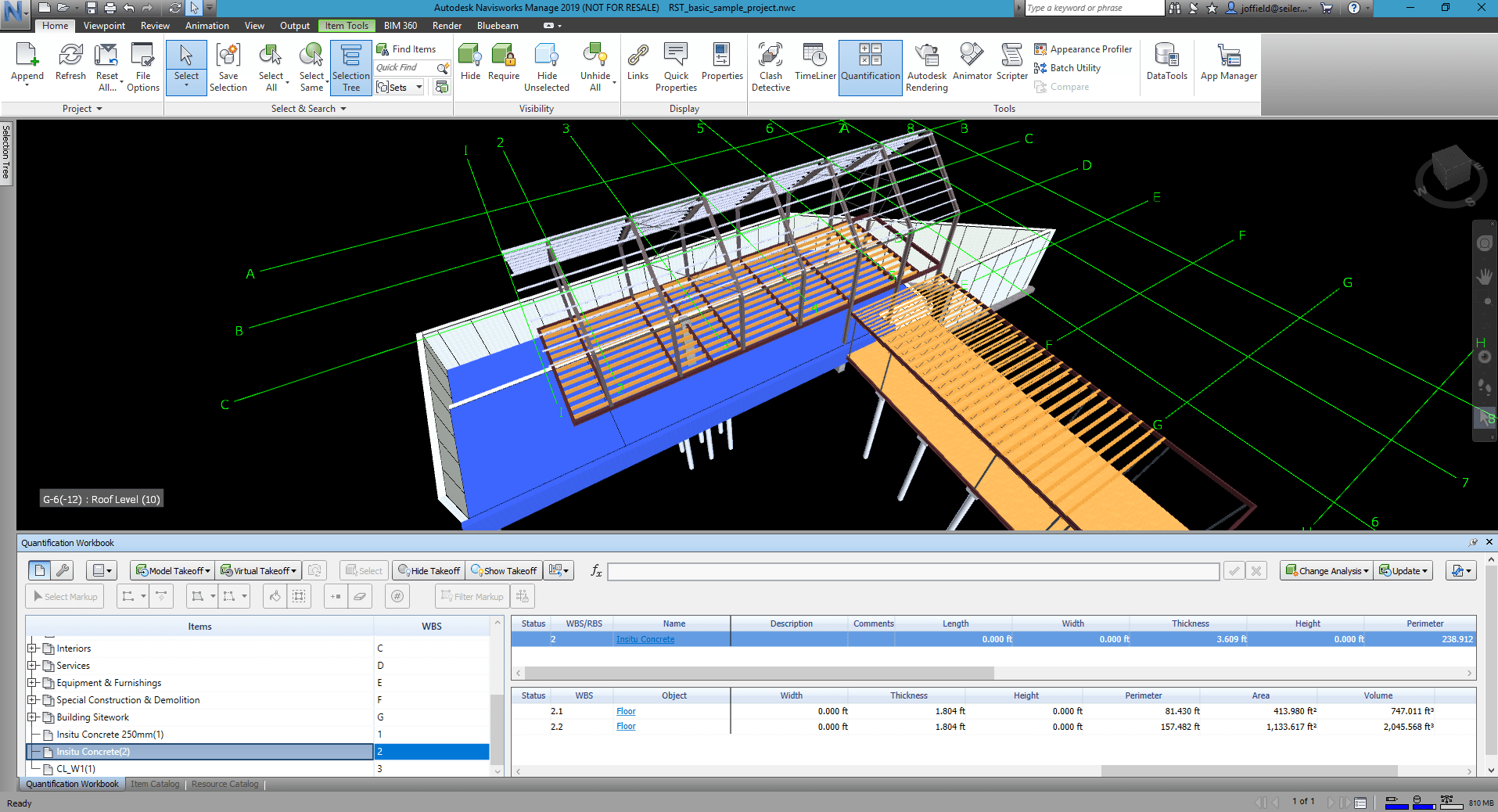Toggle the Quantification tool window

(871, 67)
